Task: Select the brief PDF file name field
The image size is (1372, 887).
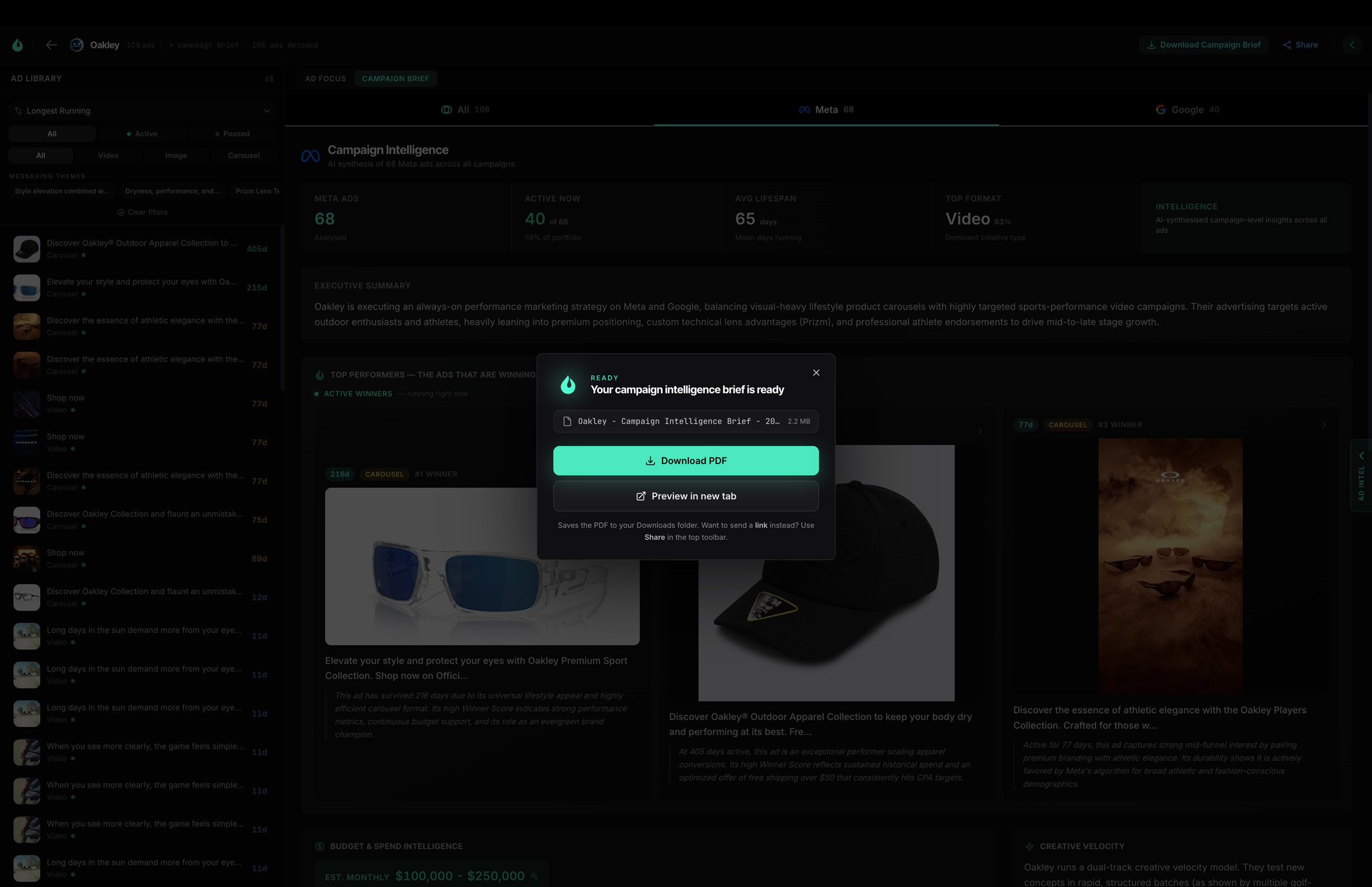Action: click(x=685, y=421)
